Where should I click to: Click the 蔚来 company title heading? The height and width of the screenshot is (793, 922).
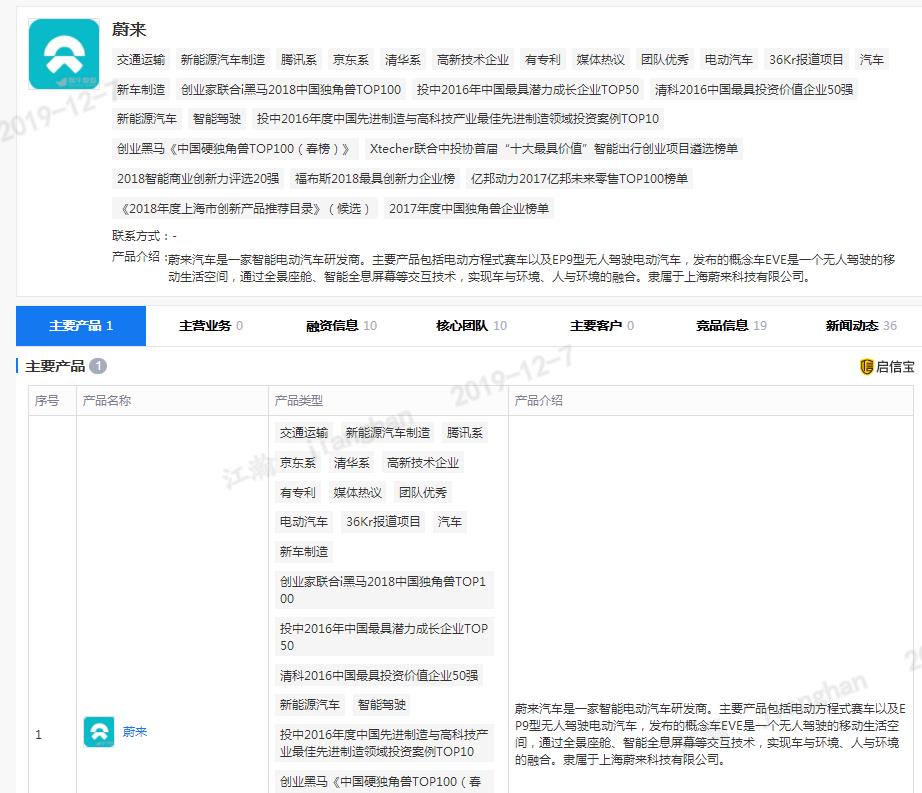click(129, 29)
